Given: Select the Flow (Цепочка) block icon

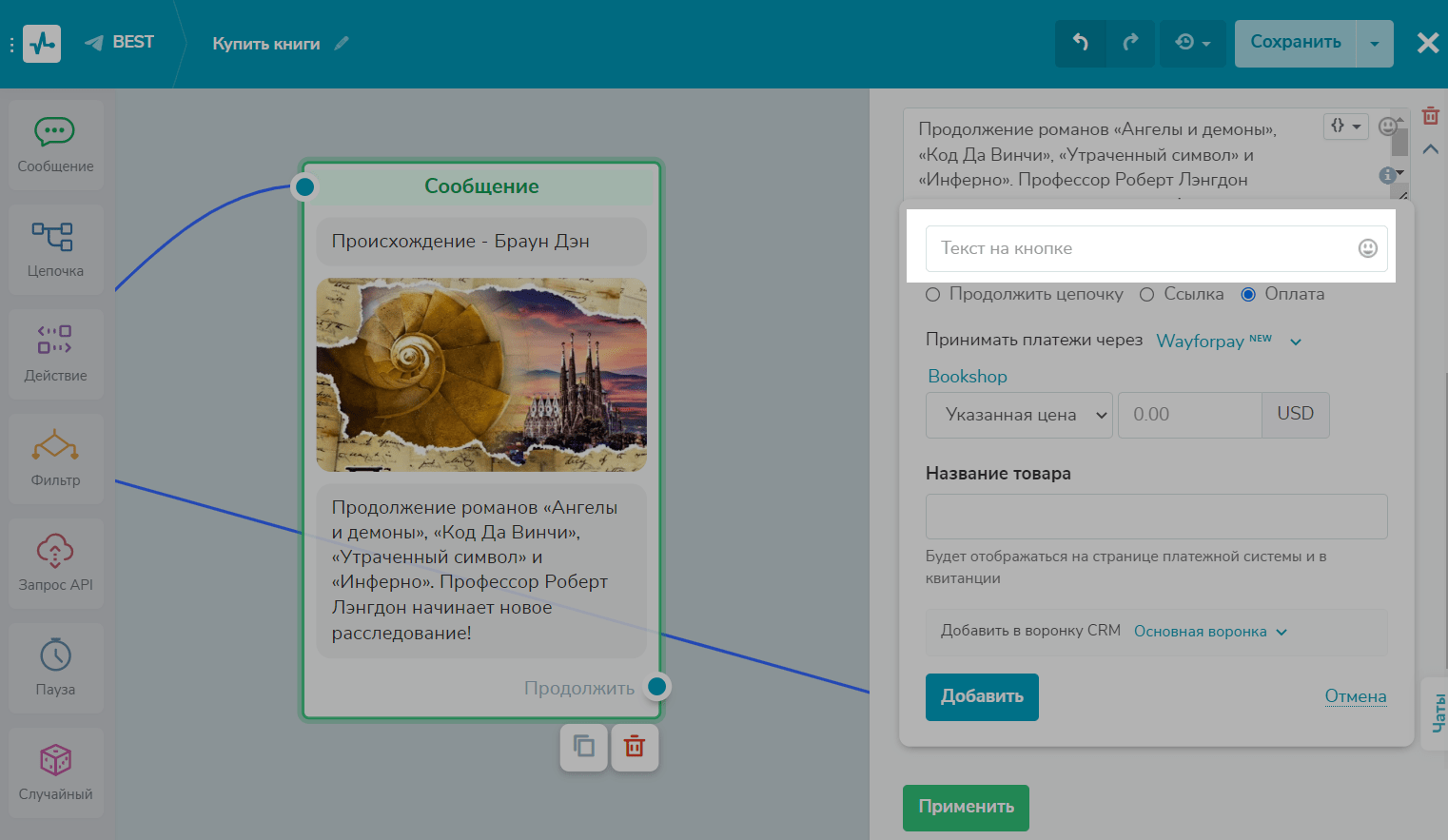Looking at the screenshot, I should coord(55,249).
